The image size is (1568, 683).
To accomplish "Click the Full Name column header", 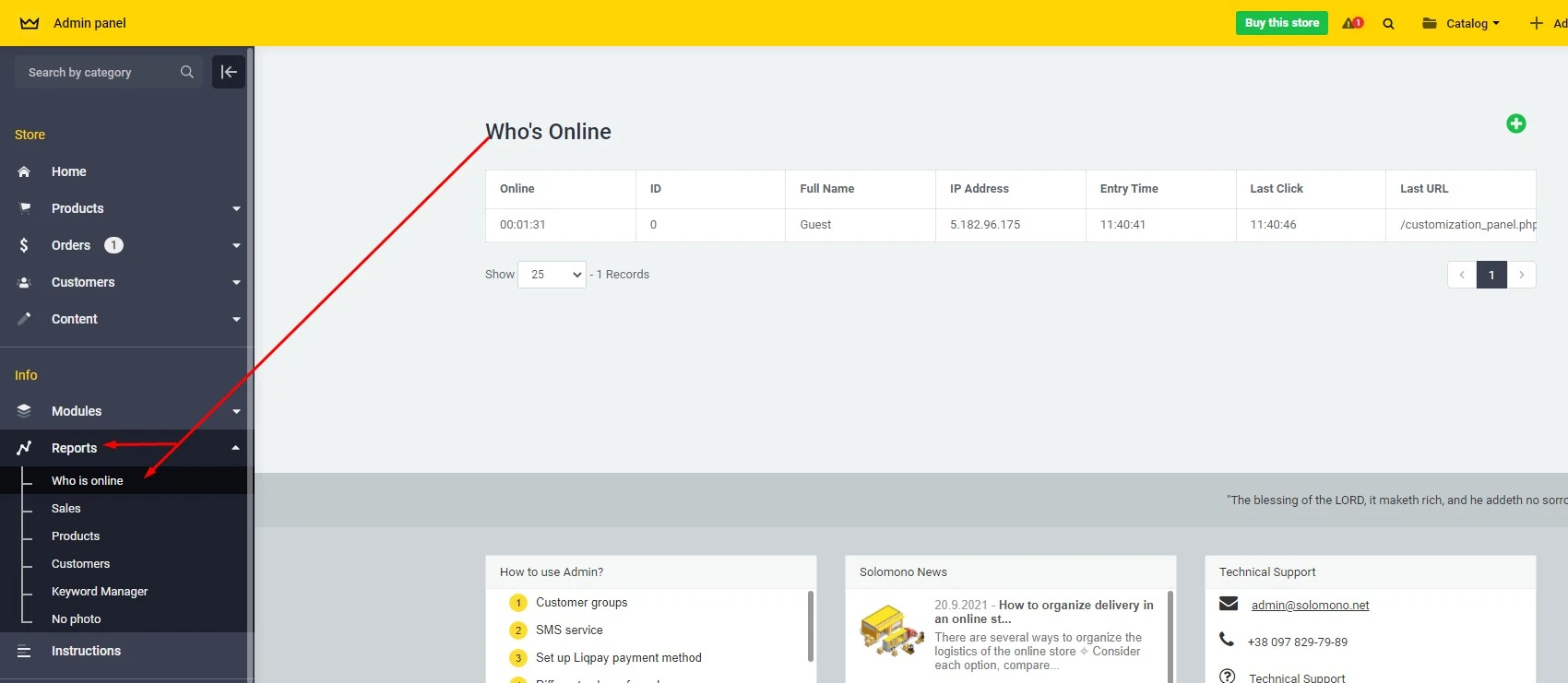I will 826,189.
